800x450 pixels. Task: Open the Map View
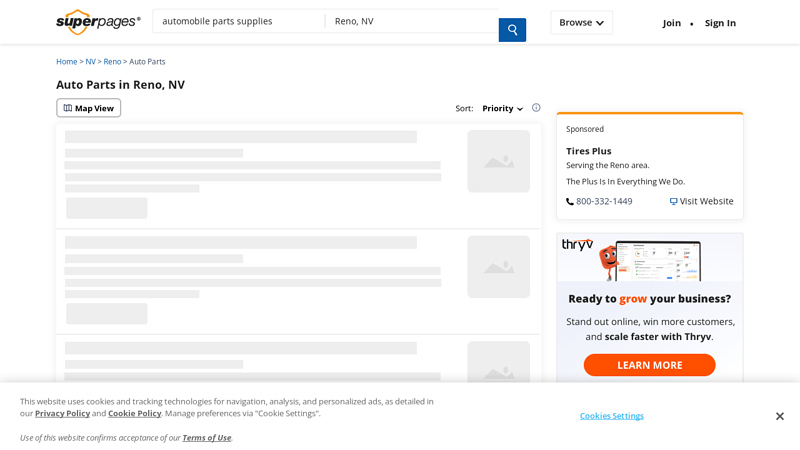coord(89,108)
